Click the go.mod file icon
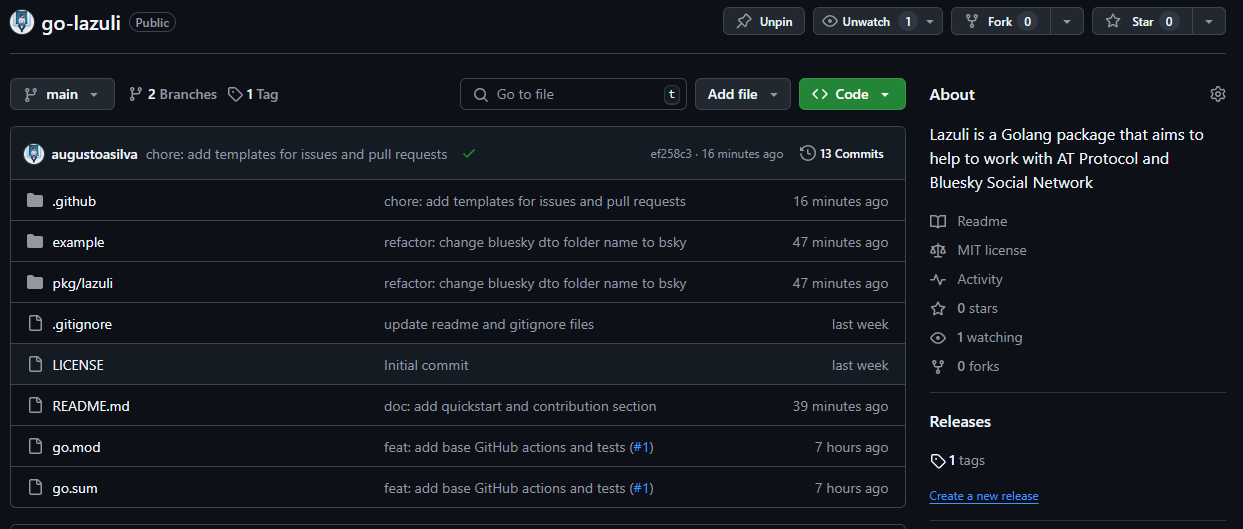 click(35, 447)
